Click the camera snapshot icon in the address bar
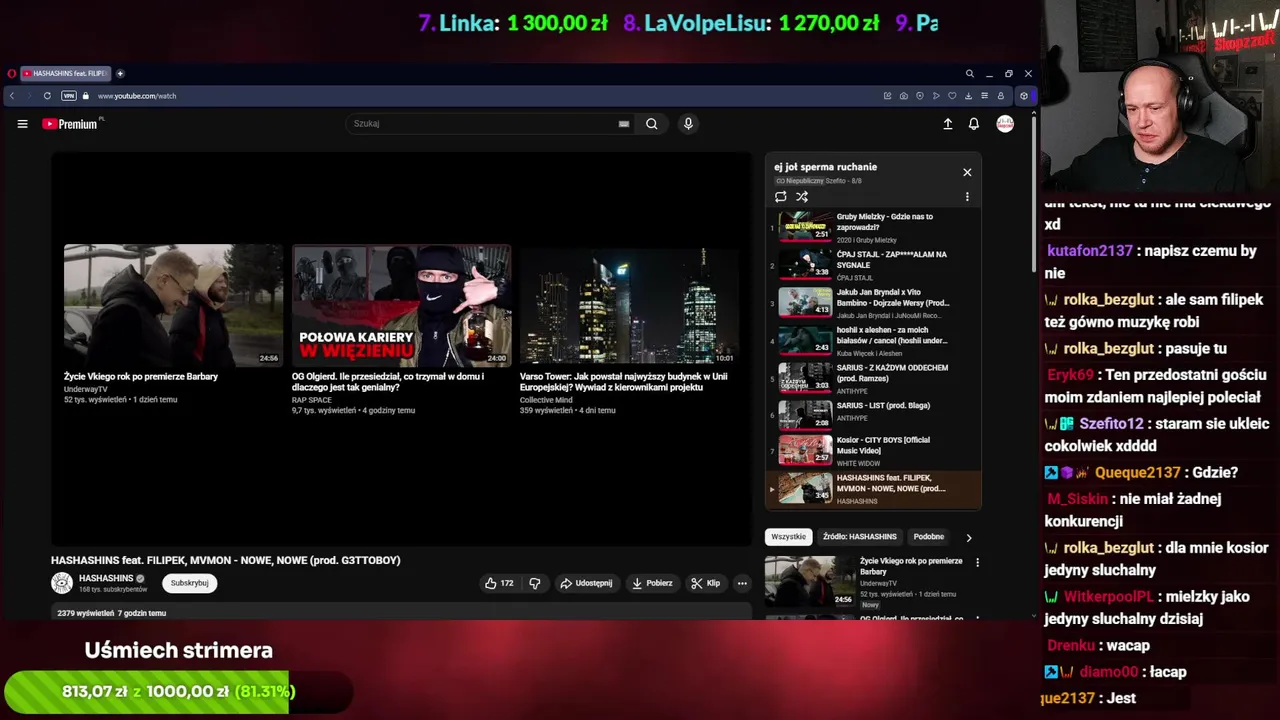Image resolution: width=1280 pixels, height=720 pixels. pyautogui.click(x=904, y=96)
